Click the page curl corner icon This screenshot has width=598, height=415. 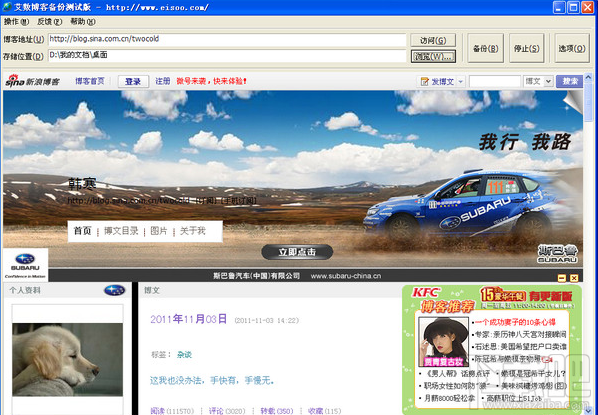tap(573, 101)
